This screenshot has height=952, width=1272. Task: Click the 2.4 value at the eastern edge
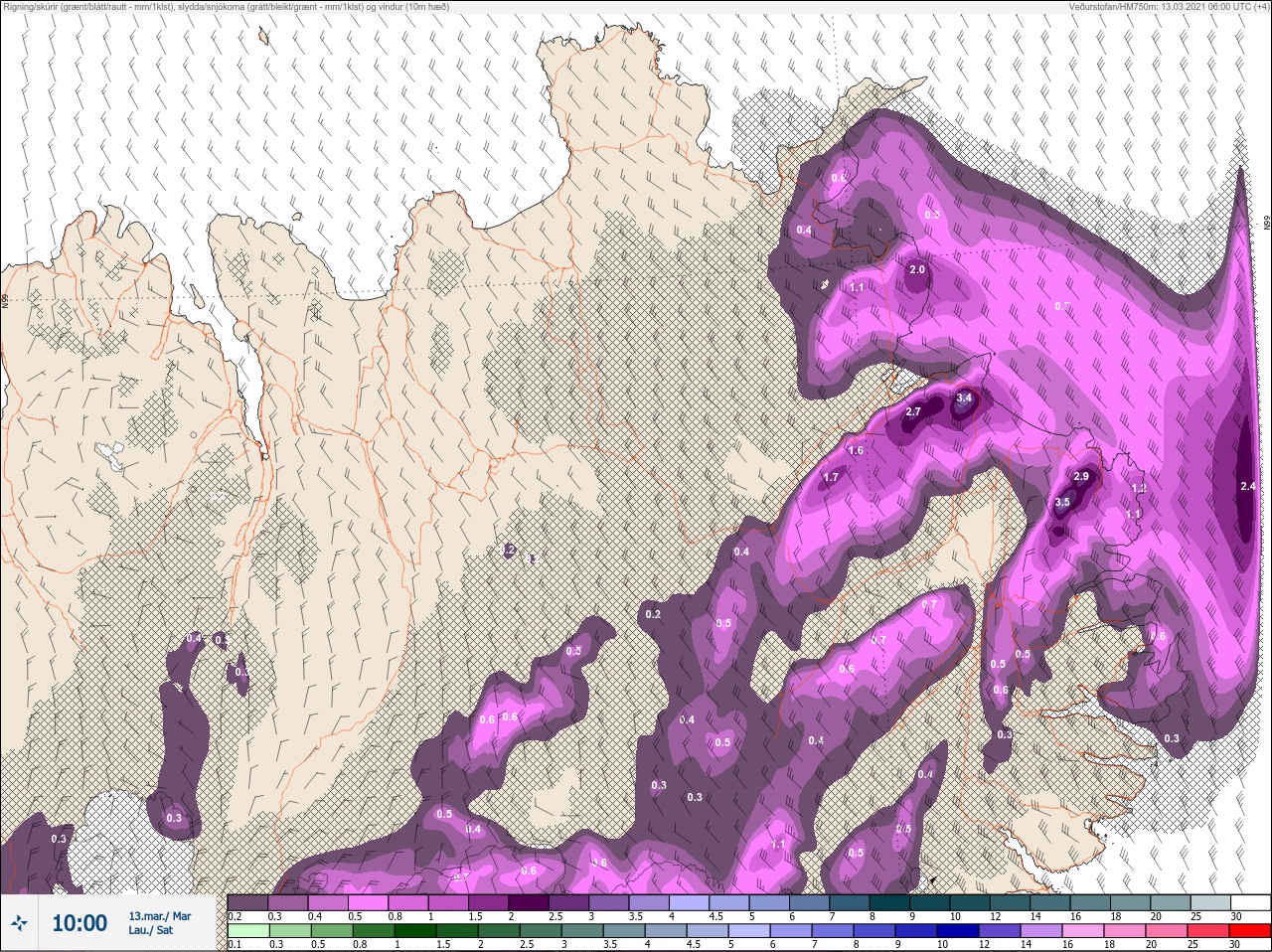point(1248,486)
